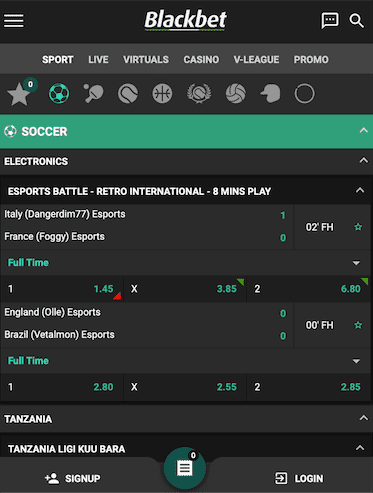Viewport: 373px width, 493px height.
Task: Collapse the SOCCER section
Action: tap(363, 131)
